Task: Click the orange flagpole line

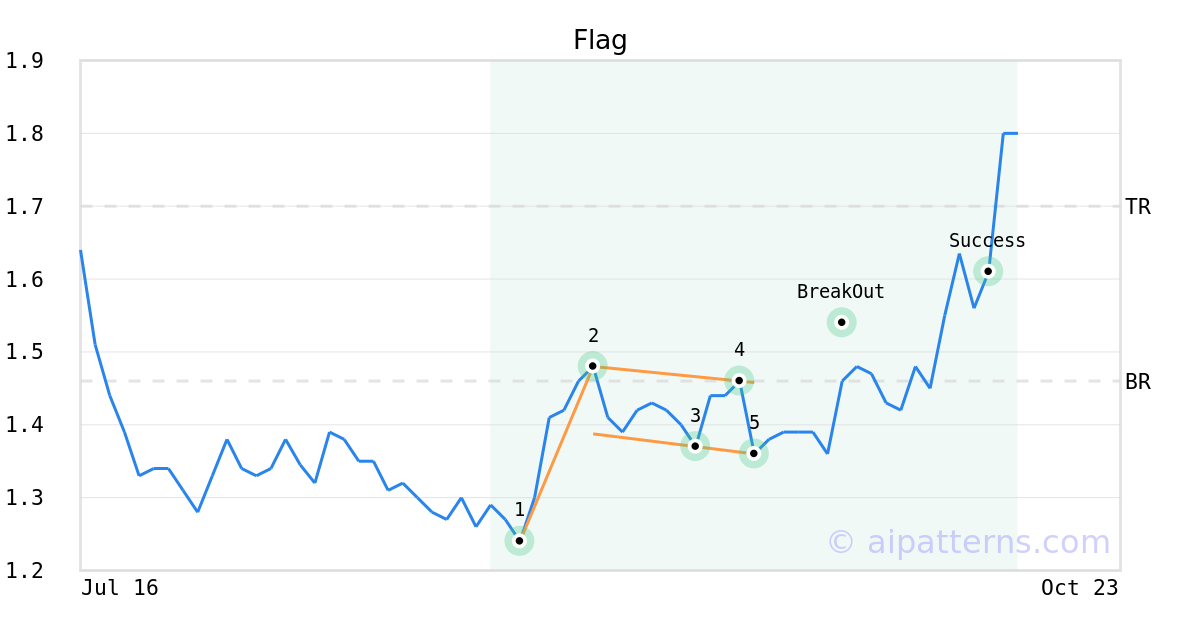Action: click(x=556, y=453)
